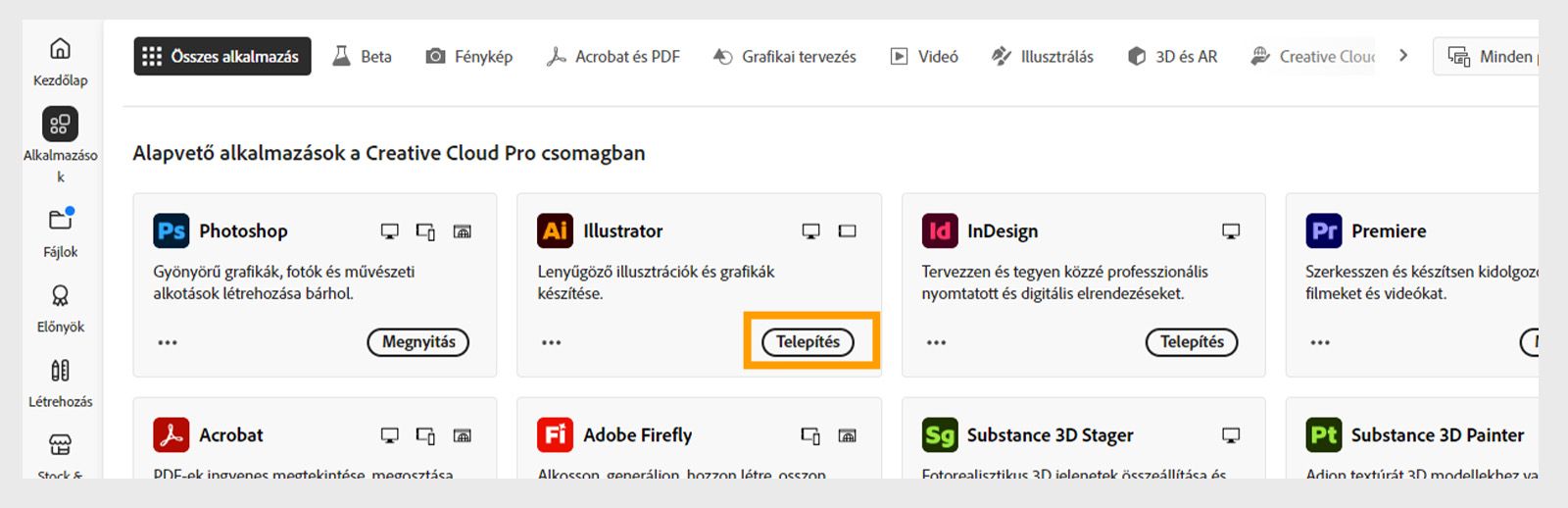The image size is (1568, 508).
Task: Open the Kezdőlap home icon
Action: coord(60,48)
